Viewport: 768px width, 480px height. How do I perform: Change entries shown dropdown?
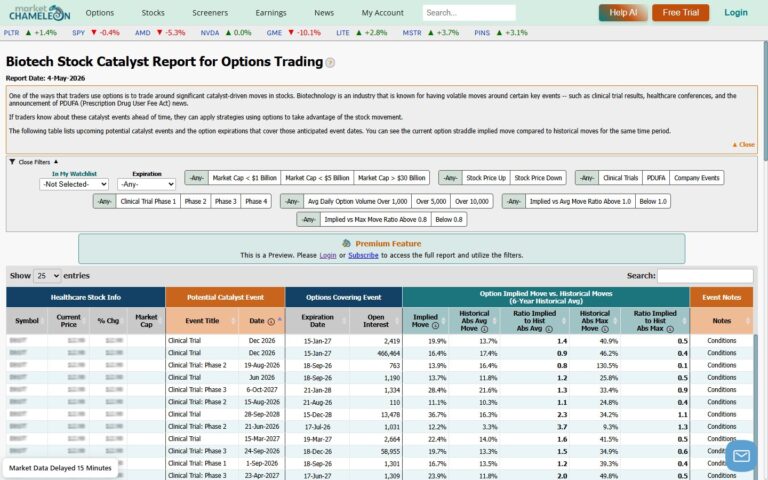tap(47, 276)
